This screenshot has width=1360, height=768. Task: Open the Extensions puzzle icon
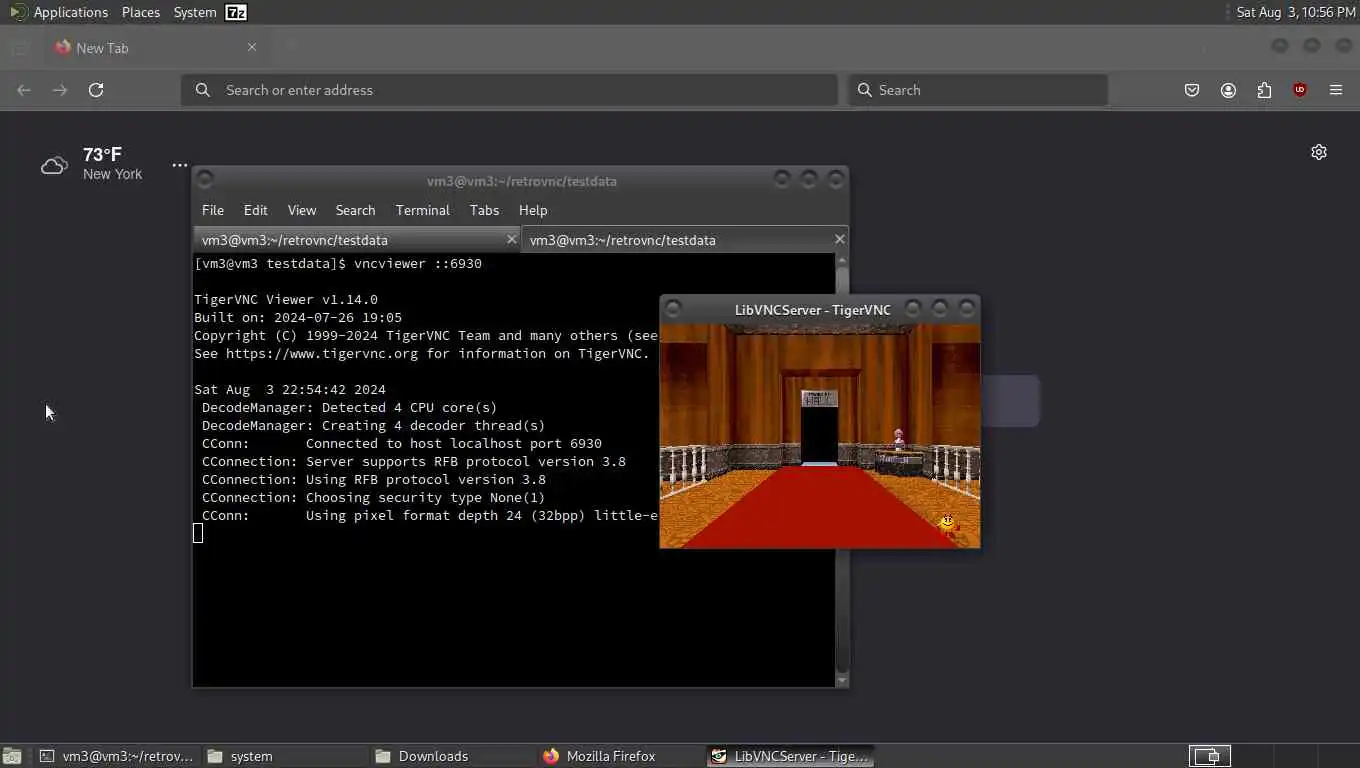click(x=1264, y=90)
